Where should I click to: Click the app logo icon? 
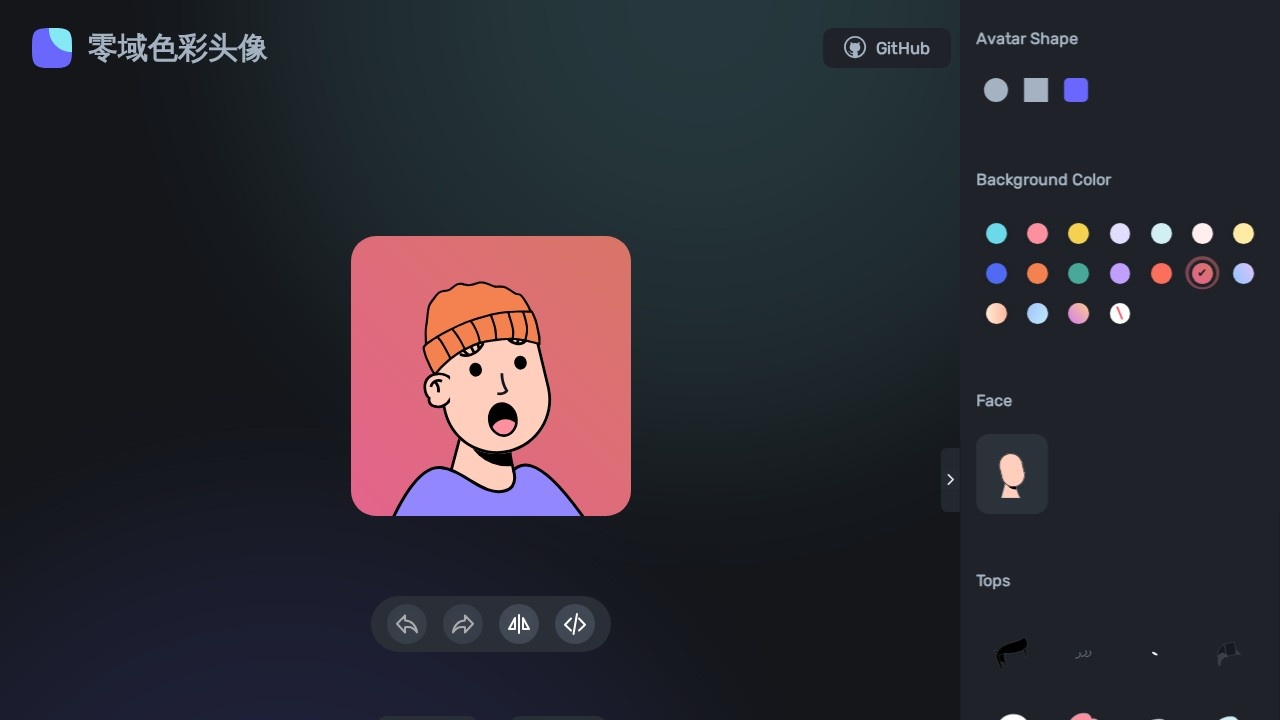point(52,48)
